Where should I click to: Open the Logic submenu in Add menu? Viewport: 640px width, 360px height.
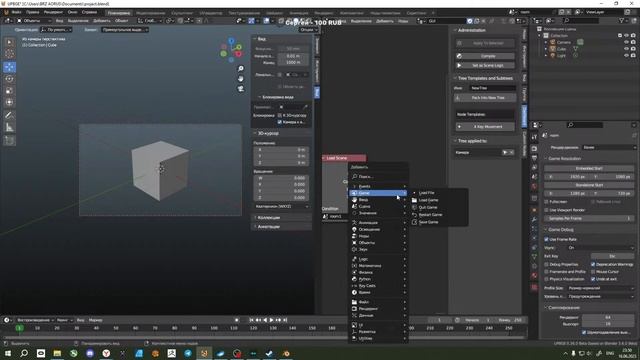[x=378, y=259]
